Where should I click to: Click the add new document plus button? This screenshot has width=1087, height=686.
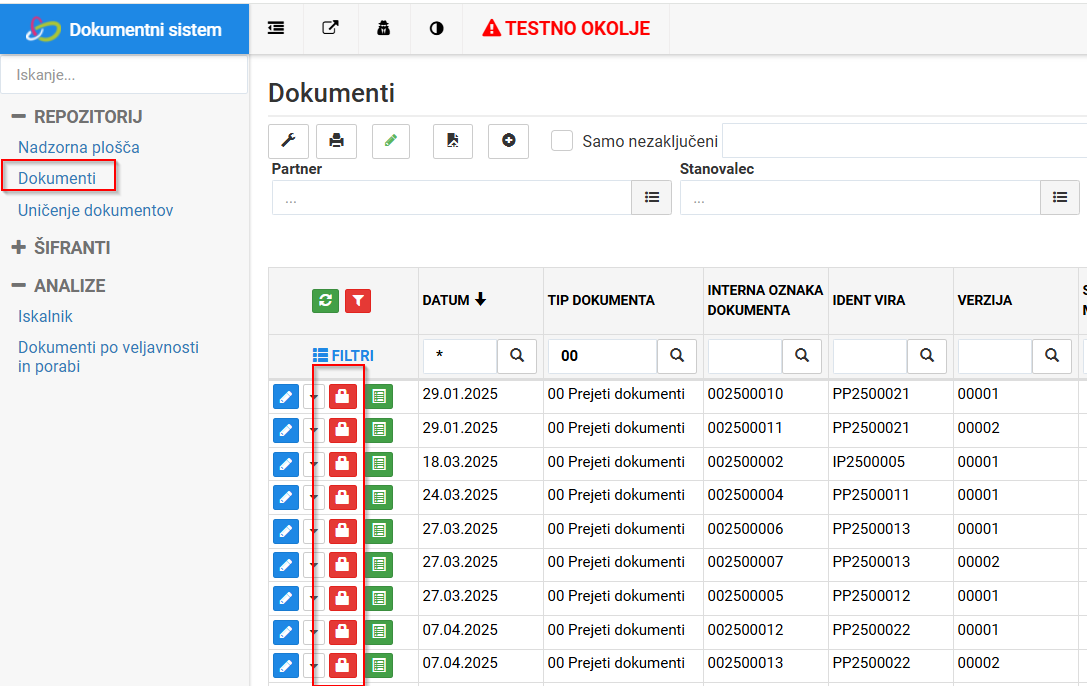[508, 141]
